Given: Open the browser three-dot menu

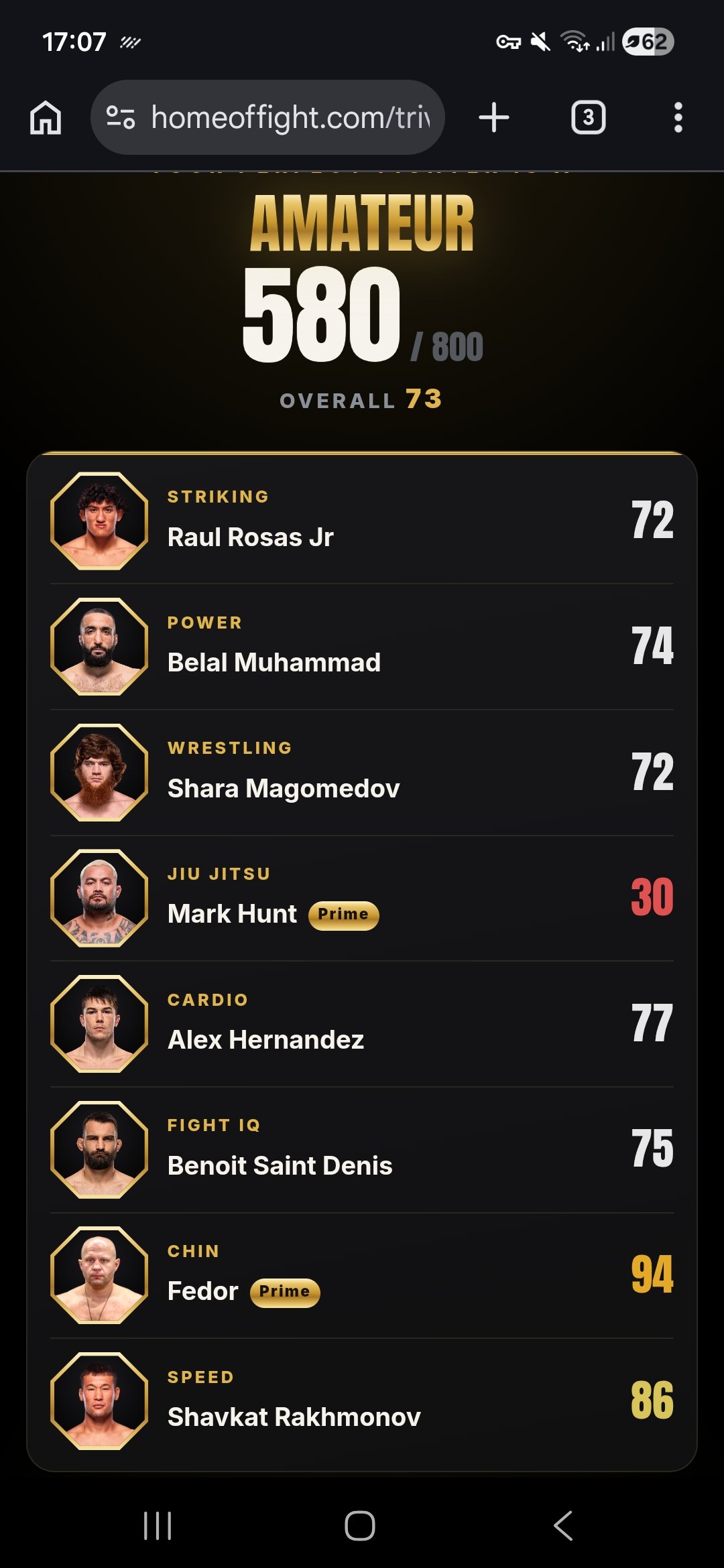Looking at the screenshot, I should point(678,118).
